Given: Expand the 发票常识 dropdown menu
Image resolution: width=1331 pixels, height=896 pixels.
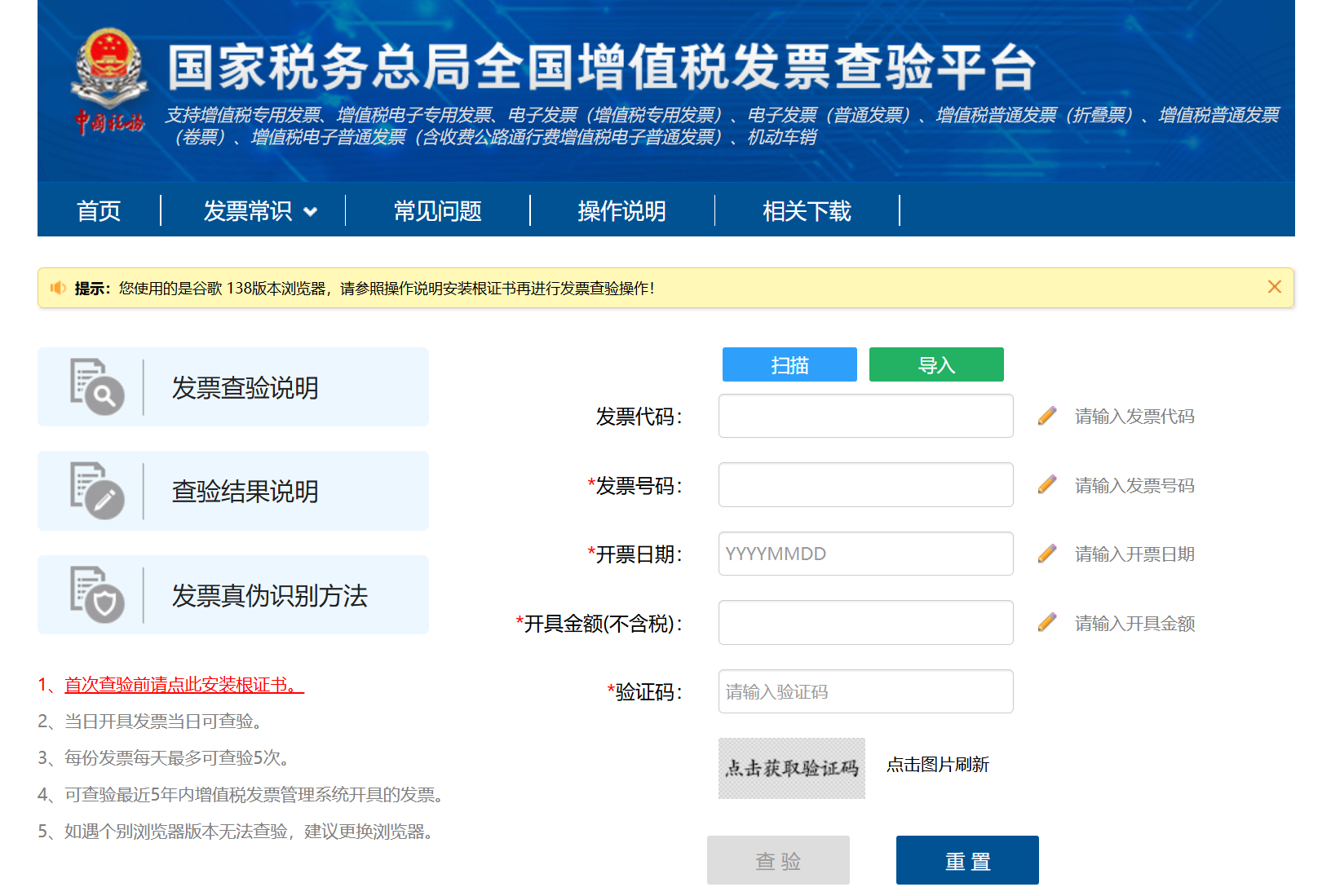Looking at the screenshot, I should [x=259, y=211].
